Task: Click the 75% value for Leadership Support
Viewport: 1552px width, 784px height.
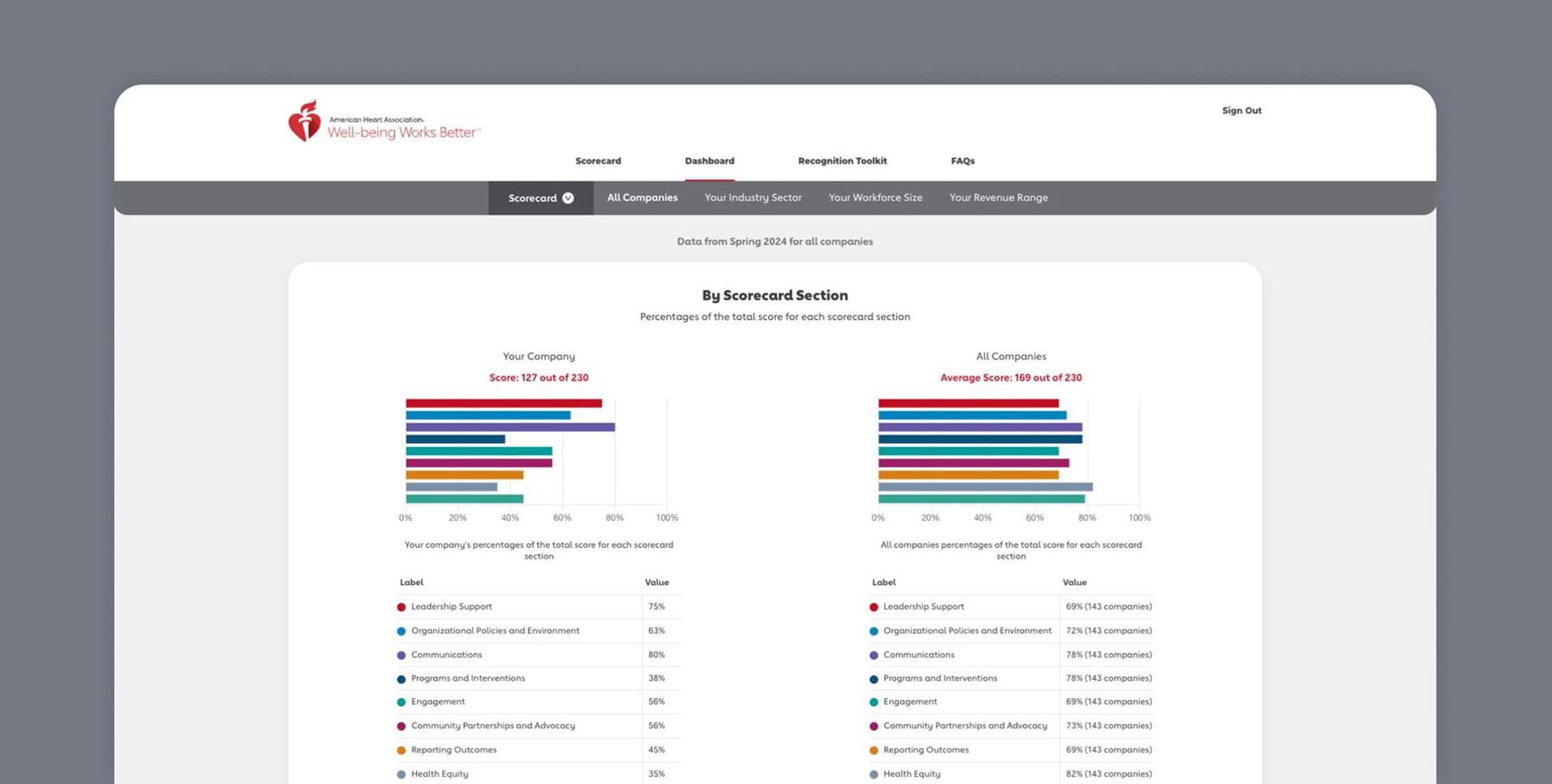Action: [x=657, y=607]
